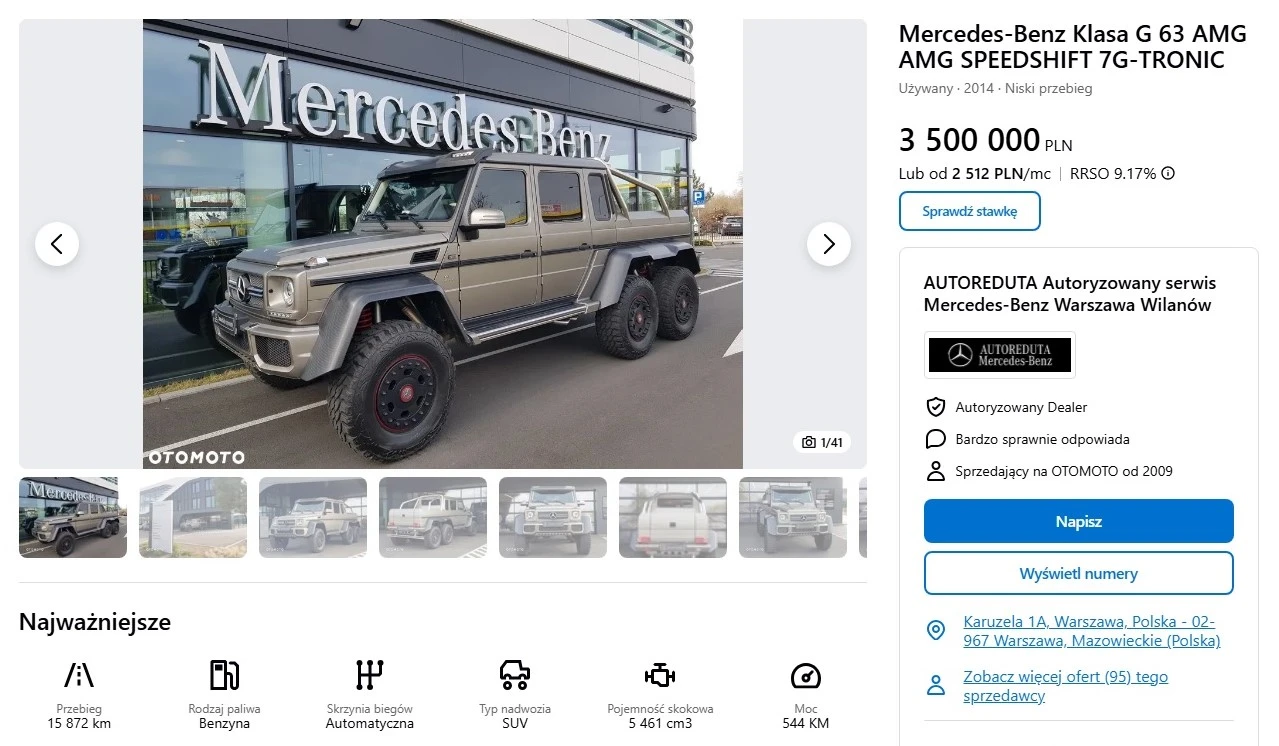
Task: Click the Typ nadwozia SUV car icon
Action: 515,676
